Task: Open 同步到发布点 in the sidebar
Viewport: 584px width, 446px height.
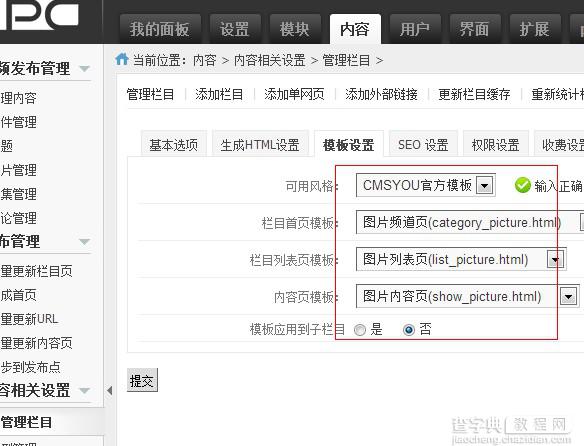Action: tap(31, 367)
